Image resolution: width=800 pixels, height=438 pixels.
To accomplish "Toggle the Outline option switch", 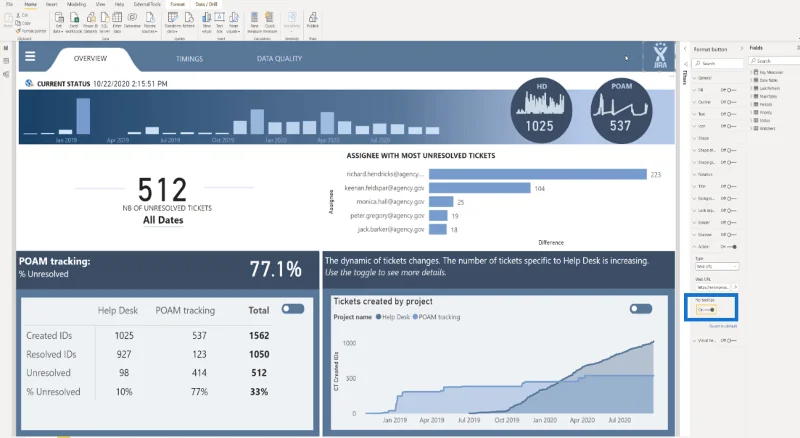I will (732, 102).
